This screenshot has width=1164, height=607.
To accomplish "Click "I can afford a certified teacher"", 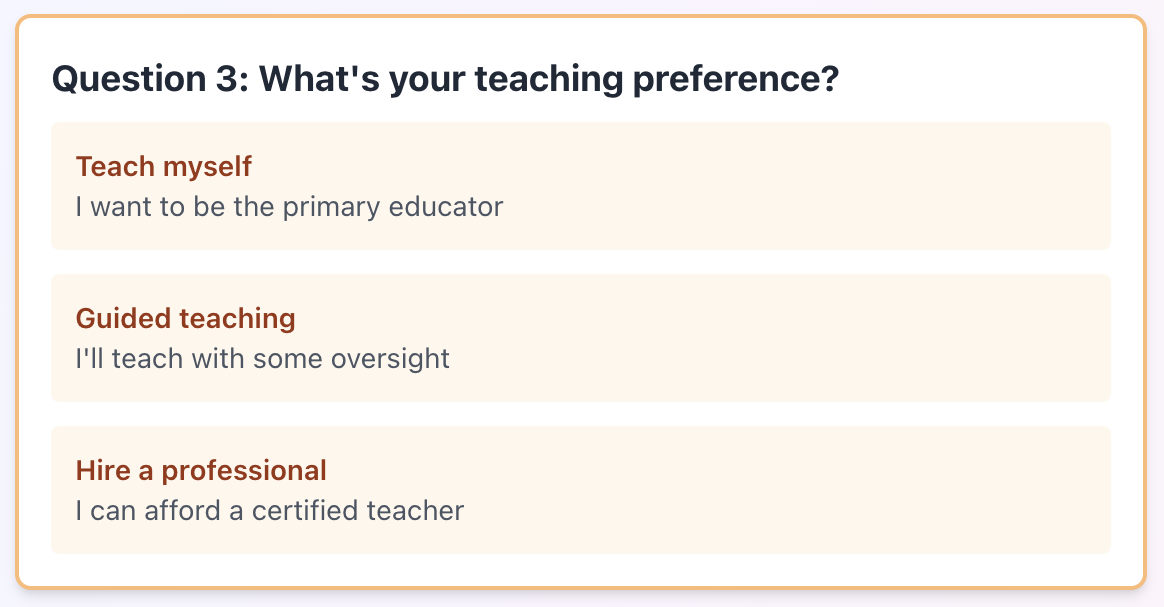I will tap(270, 511).
